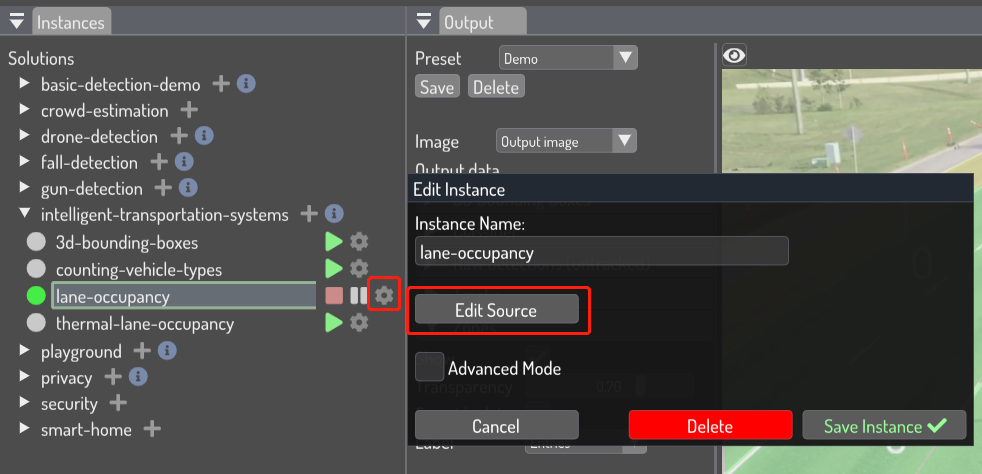Image resolution: width=982 pixels, height=474 pixels.
Task: Open settings gear for 3d-bounding-boxes
Action: coord(359,241)
